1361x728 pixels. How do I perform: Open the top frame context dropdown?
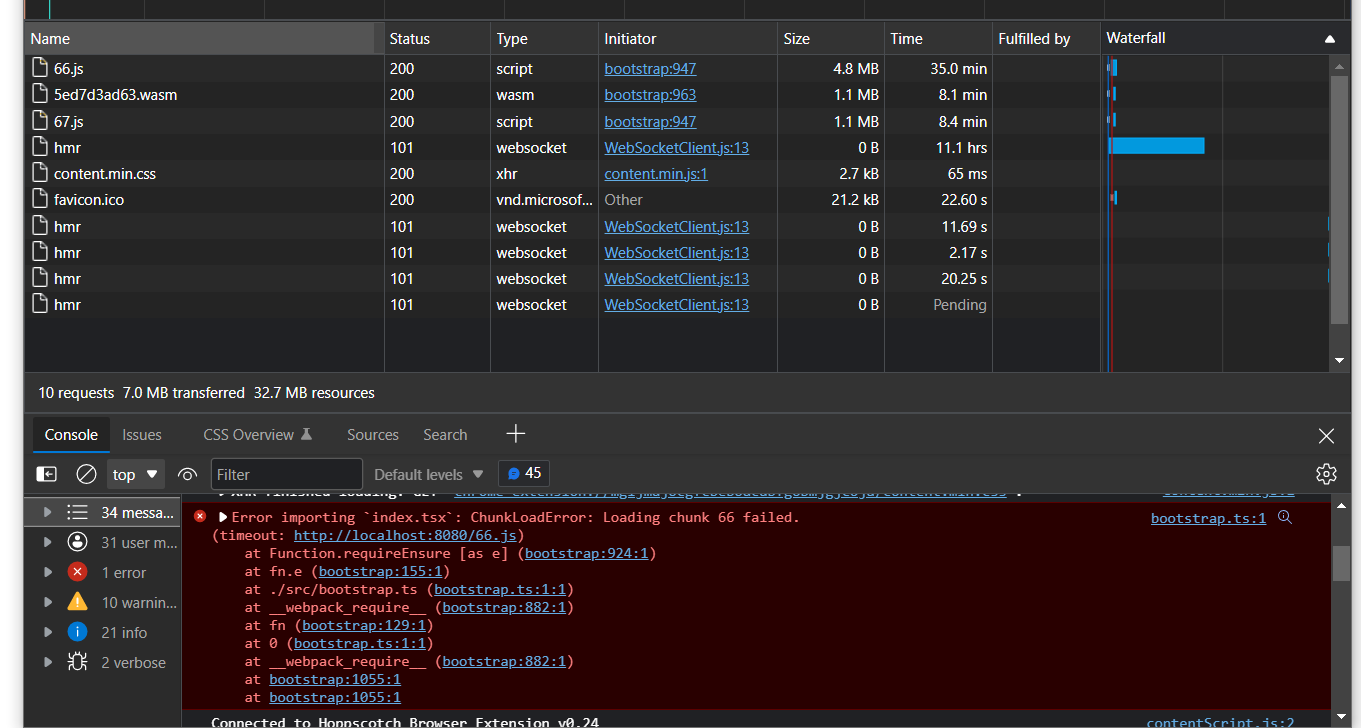tap(135, 473)
